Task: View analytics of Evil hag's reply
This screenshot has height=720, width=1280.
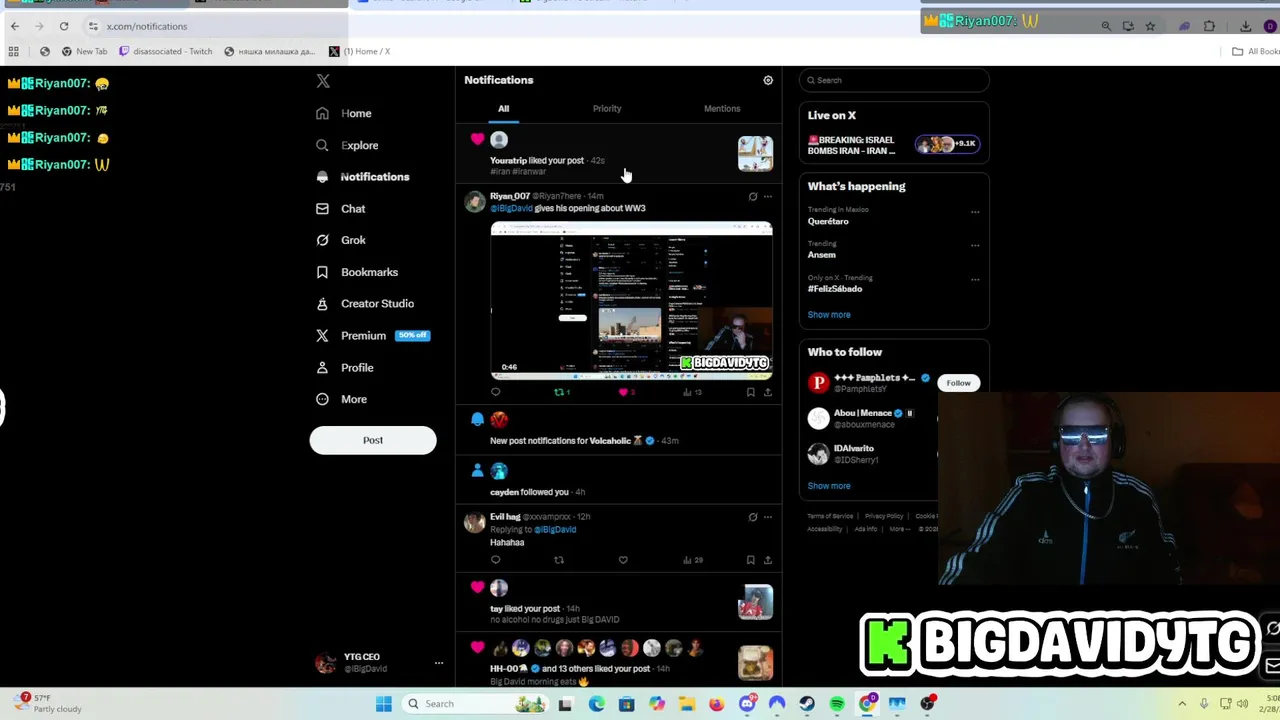Action: pyautogui.click(x=692, y=561)
